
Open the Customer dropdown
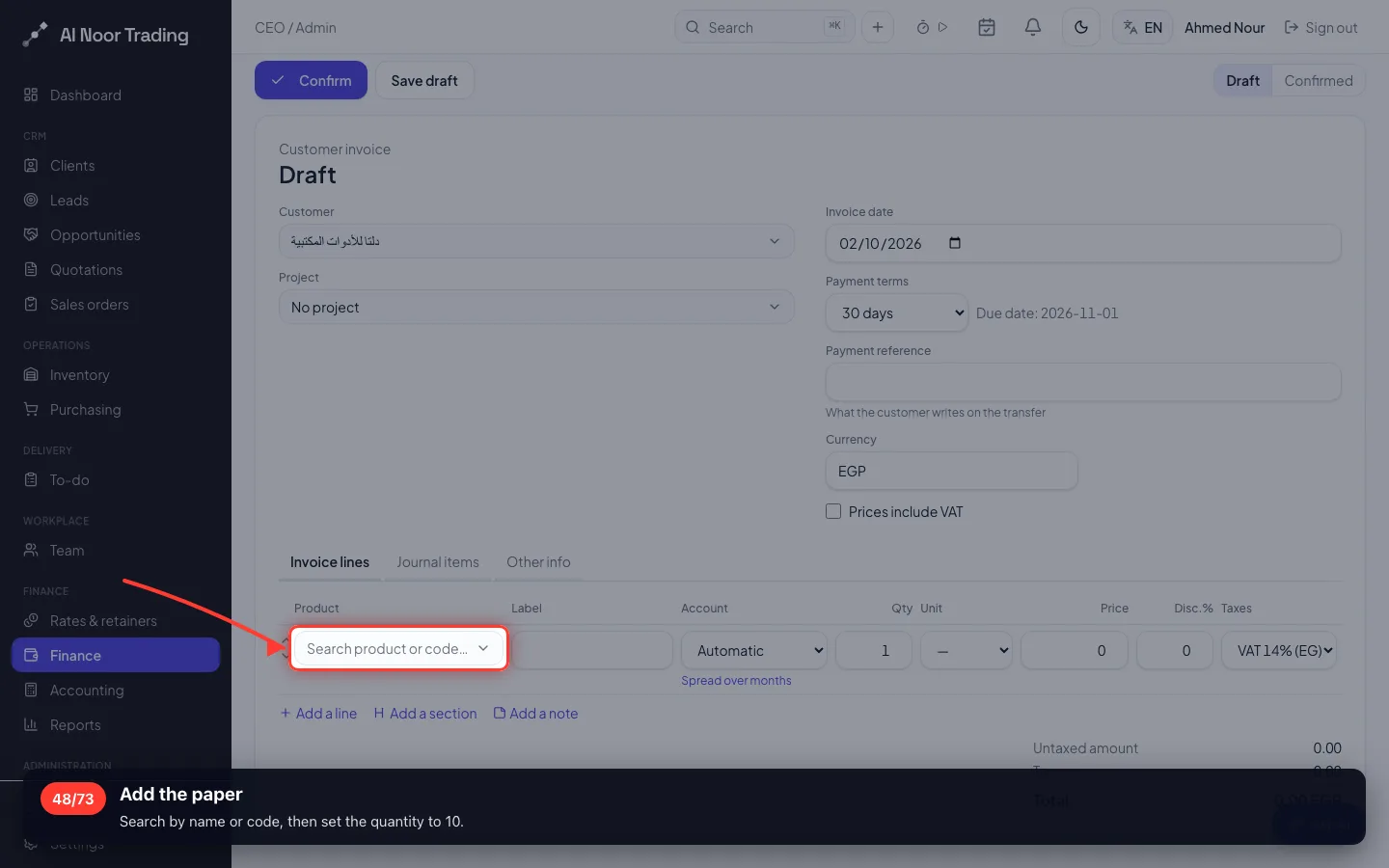coord(536,241)
